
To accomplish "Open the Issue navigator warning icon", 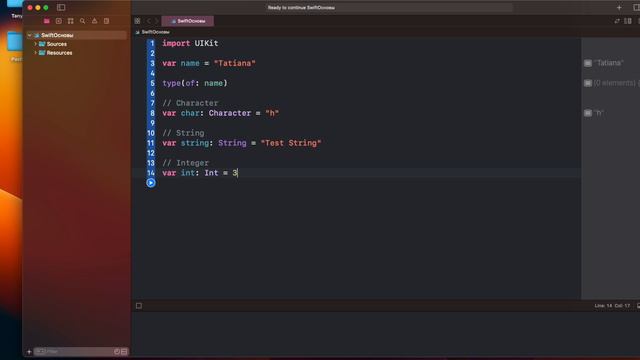I will [x=95, y=21].
